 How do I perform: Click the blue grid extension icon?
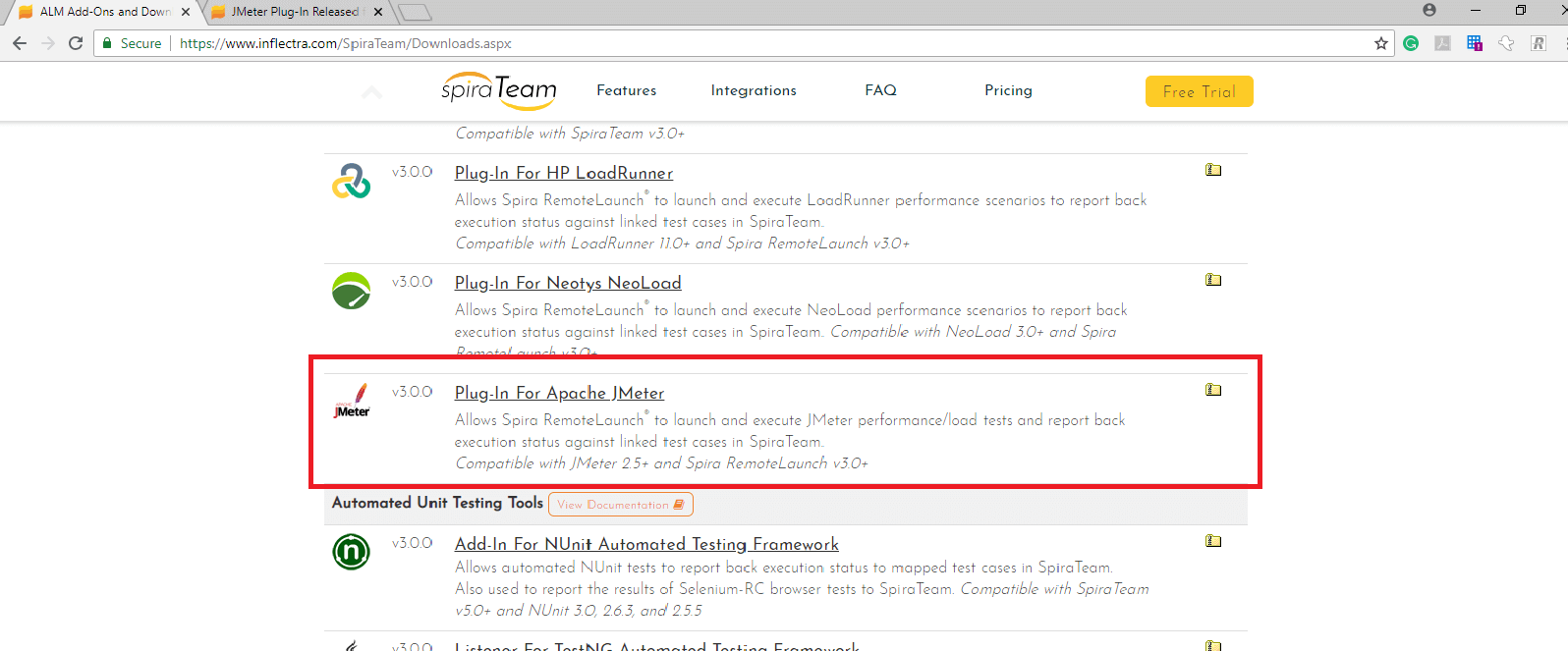coord(1474,43)
